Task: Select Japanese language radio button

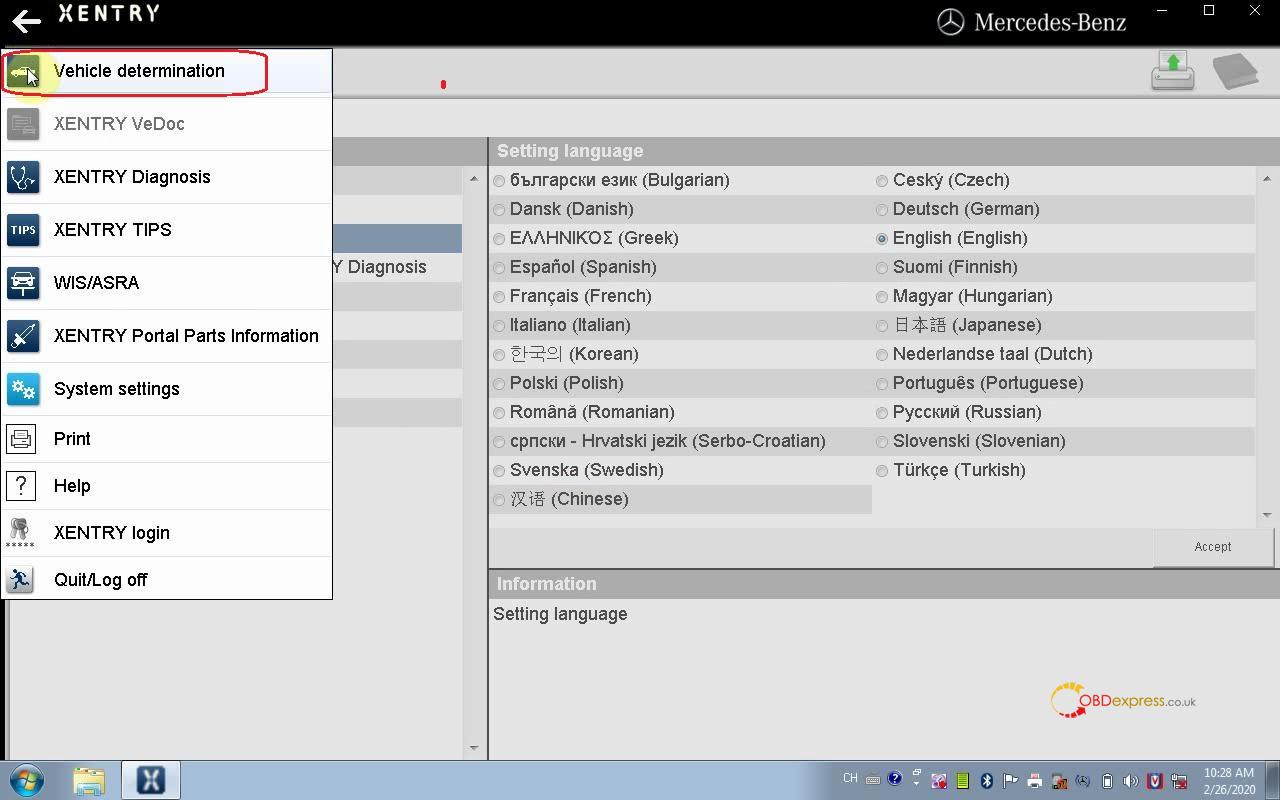Action: [x=882, y=326]
